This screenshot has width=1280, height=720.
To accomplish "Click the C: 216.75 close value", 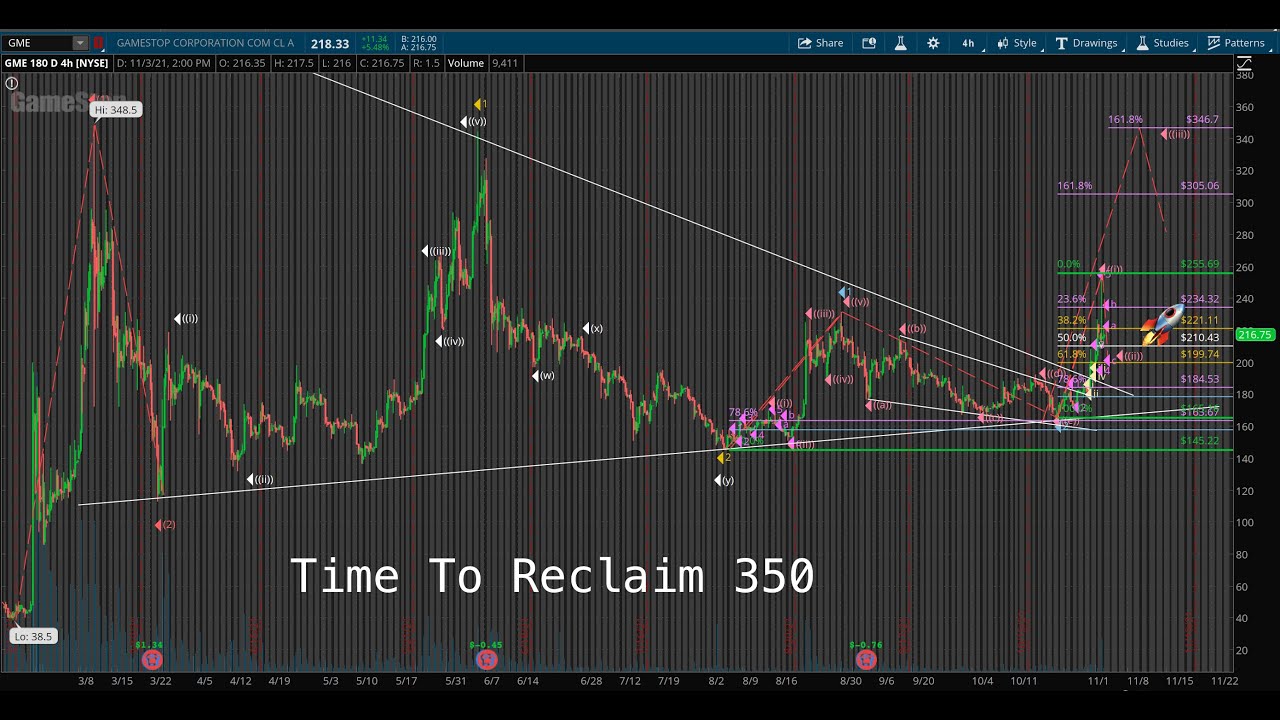I will tap(382, 63).
